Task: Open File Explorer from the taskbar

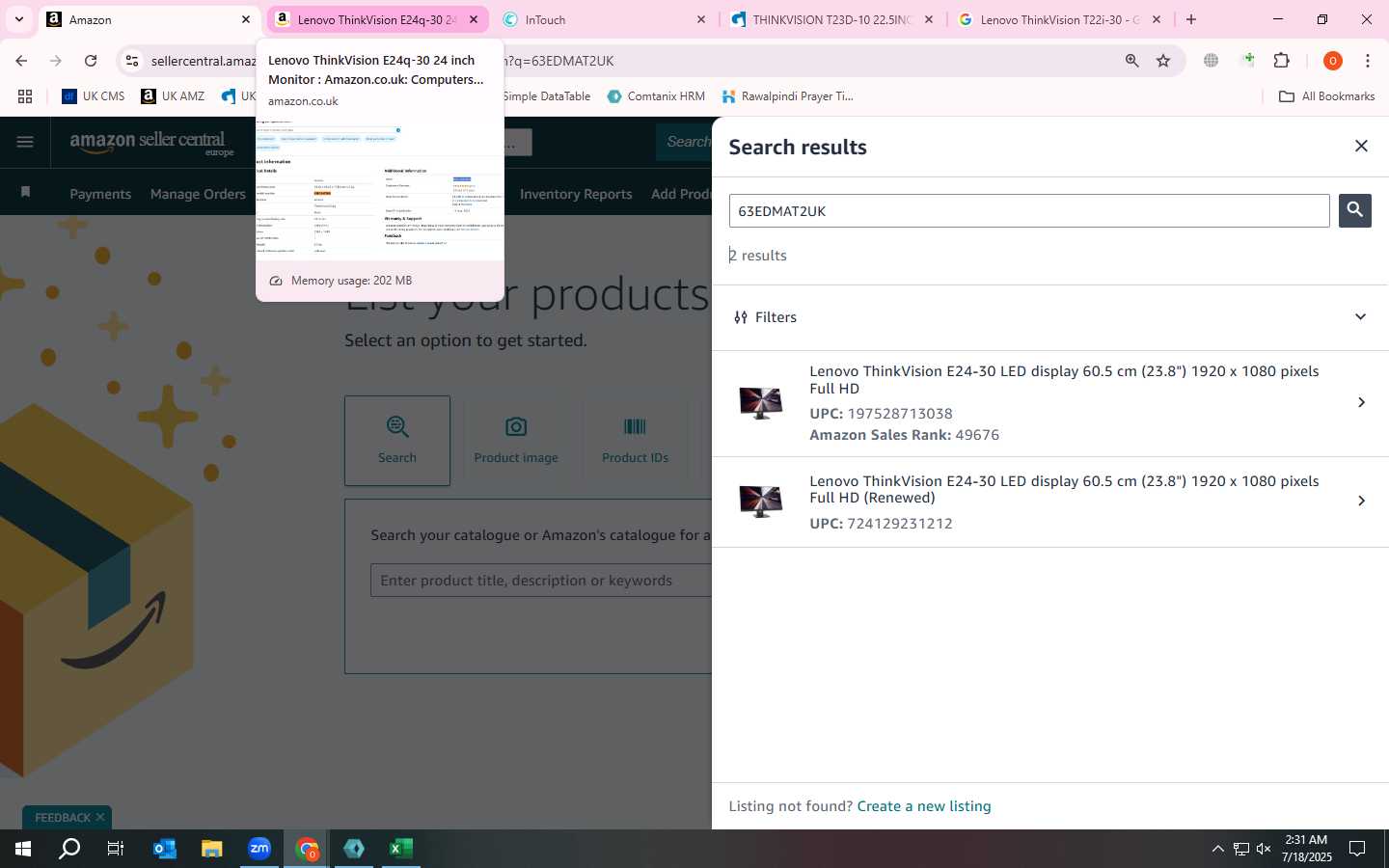Action: pyautogui.click(x=212, y=849)
